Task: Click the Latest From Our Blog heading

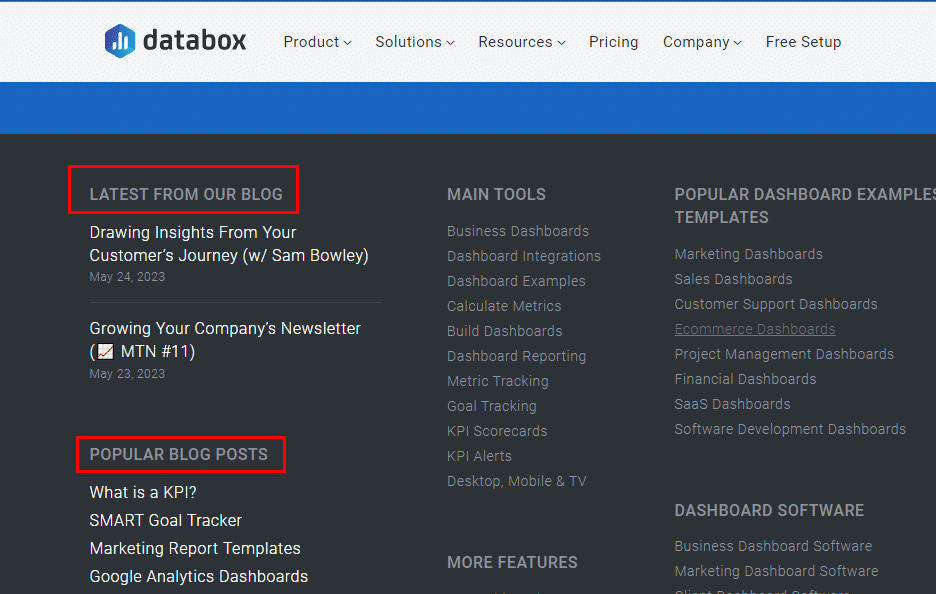Action: pyautogui.click(x=186, y=195)
